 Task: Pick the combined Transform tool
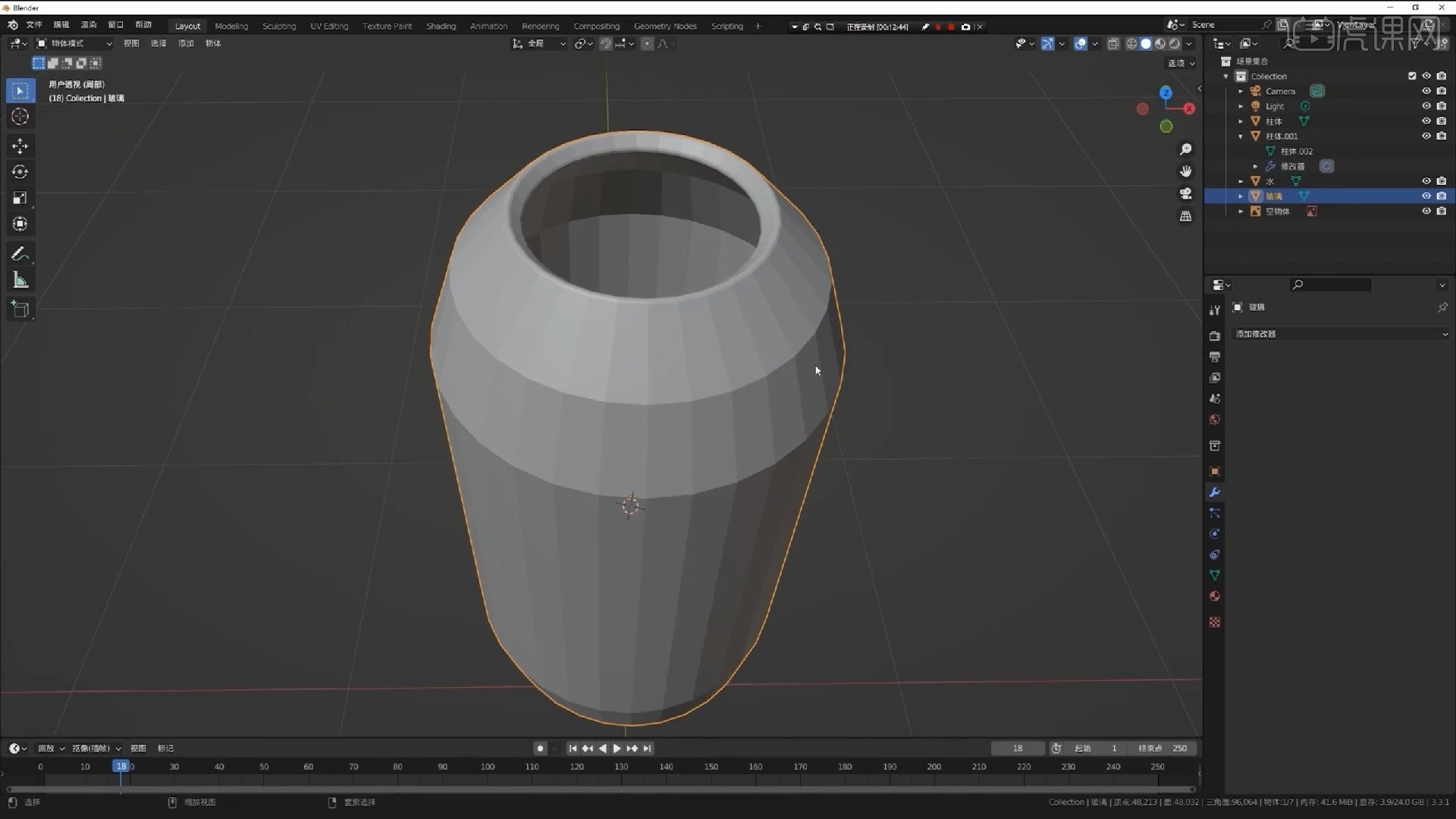[x=20, y=224]
